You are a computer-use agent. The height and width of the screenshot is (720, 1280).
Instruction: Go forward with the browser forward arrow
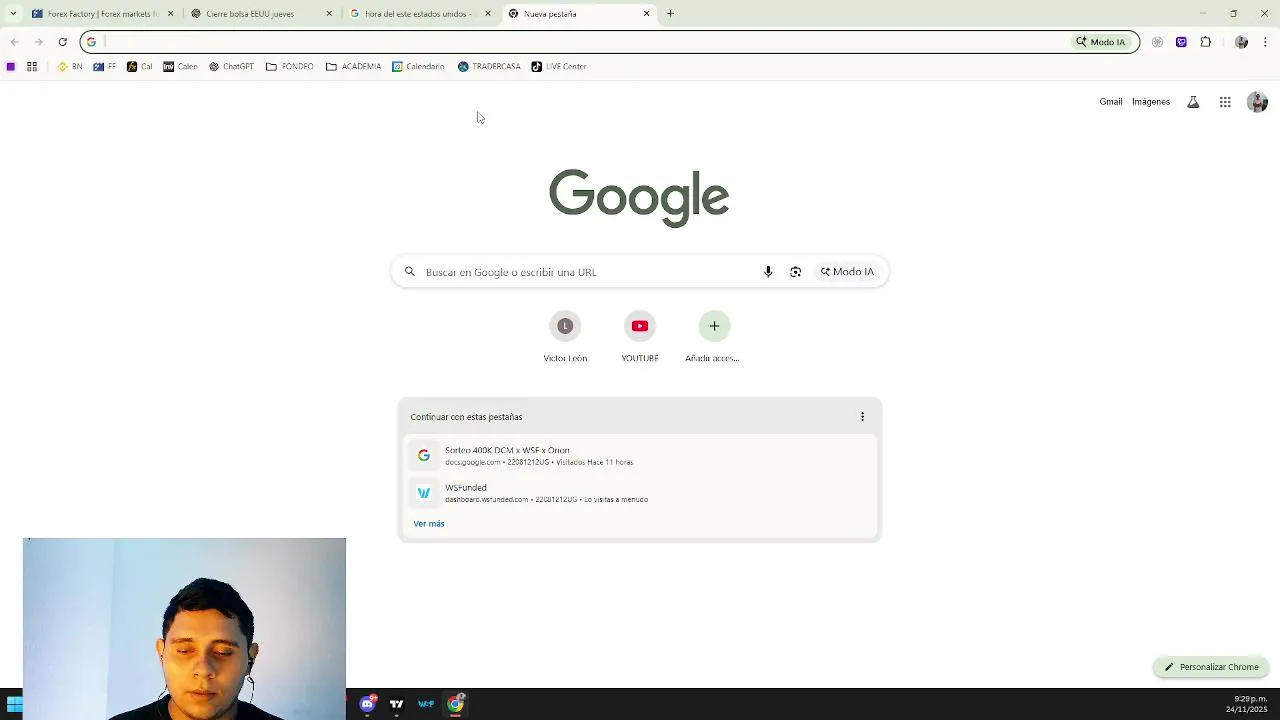[38, 42]
